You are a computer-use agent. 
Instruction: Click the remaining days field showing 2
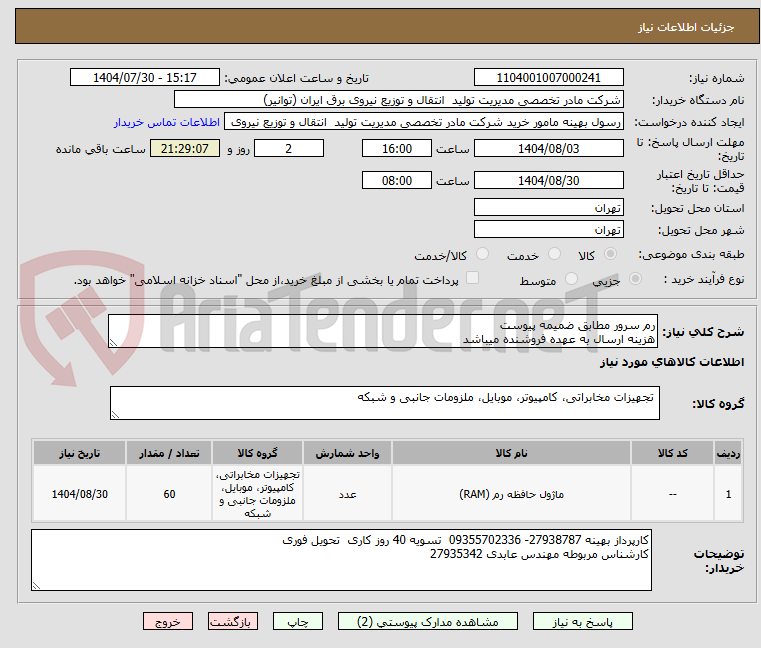(x=289, y=149)
